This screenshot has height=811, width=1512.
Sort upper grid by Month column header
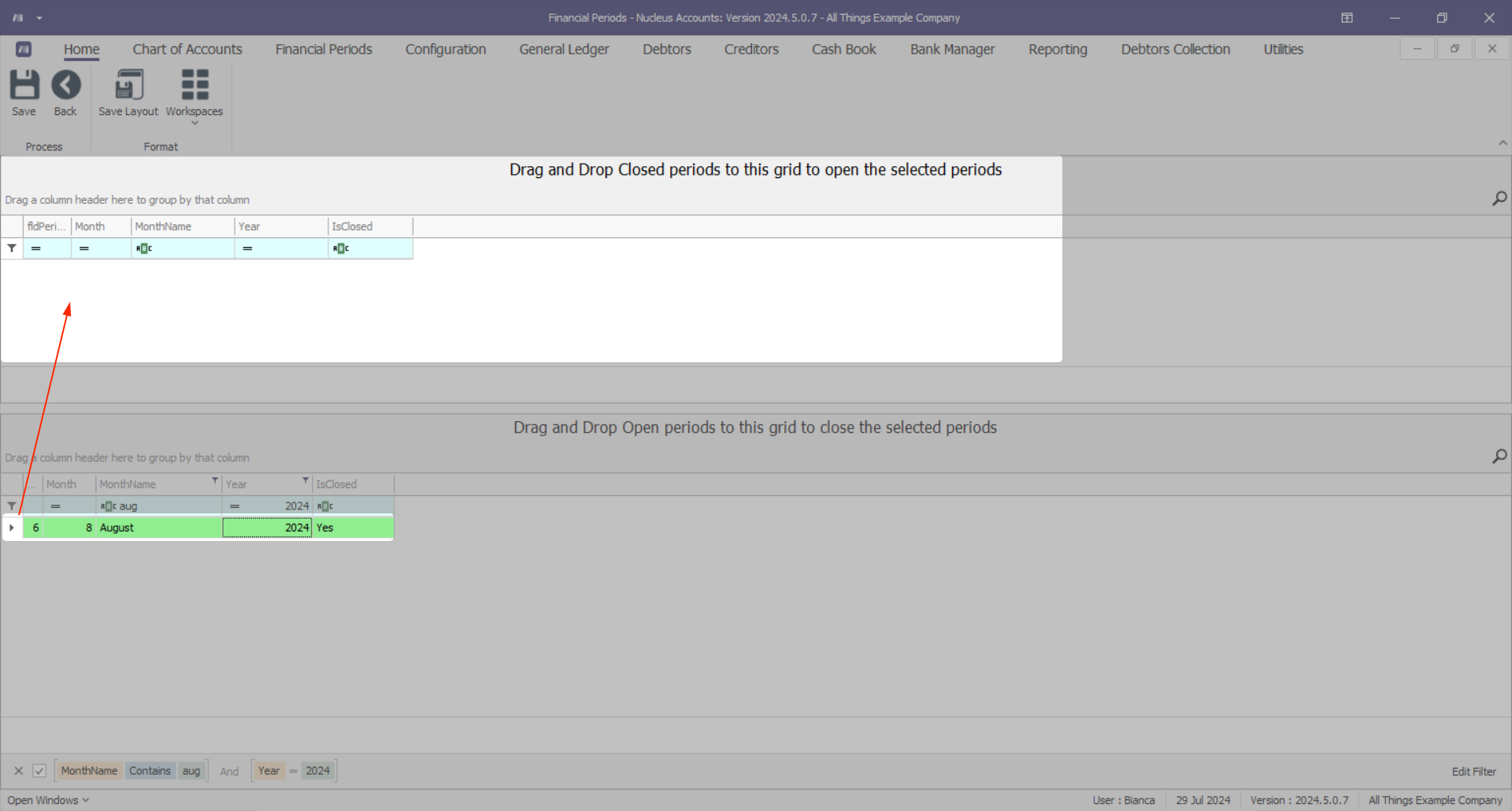(x=101, y=226)
